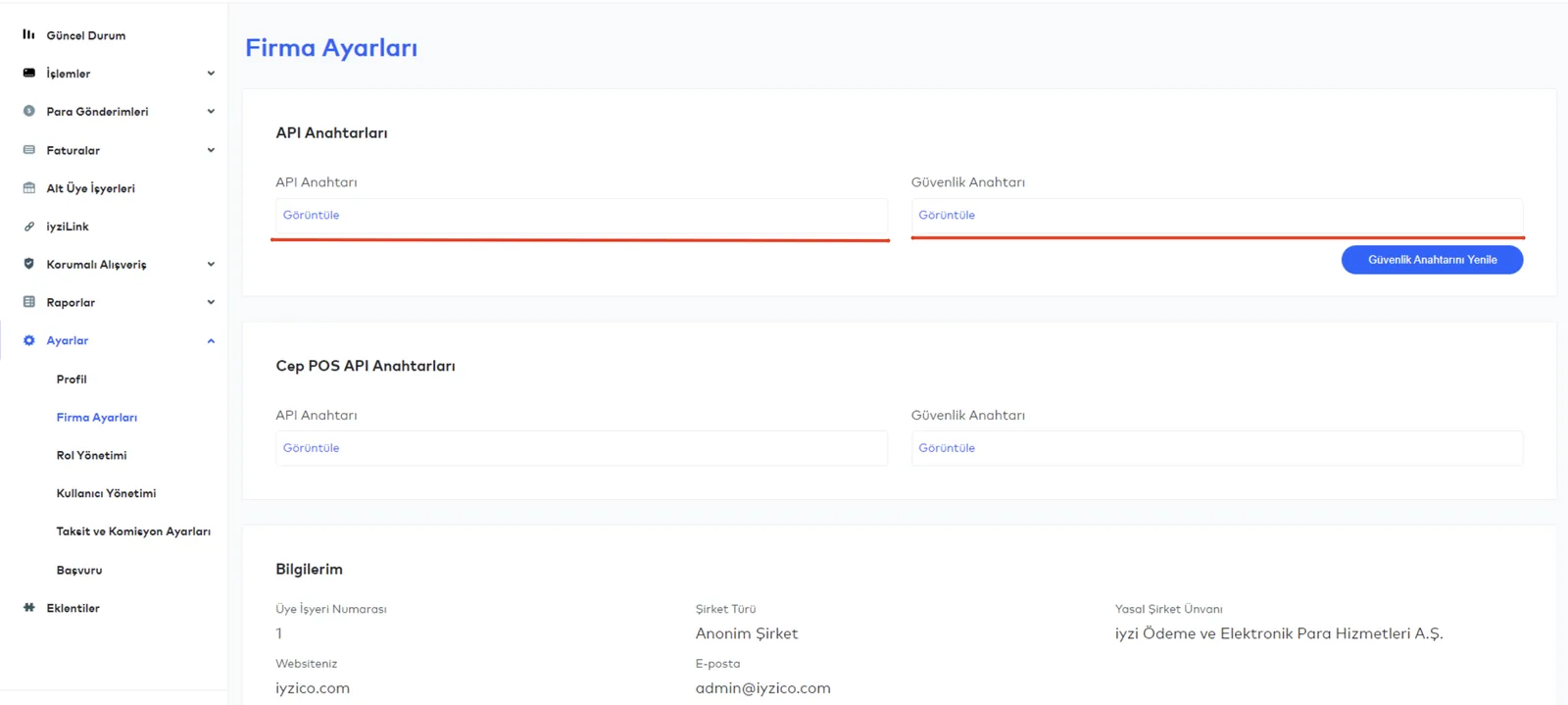The image size is (1568, 705).
Task: Go to Alt Üye İşyerleri
Action: pyautogui.click(x=91, y=188)
